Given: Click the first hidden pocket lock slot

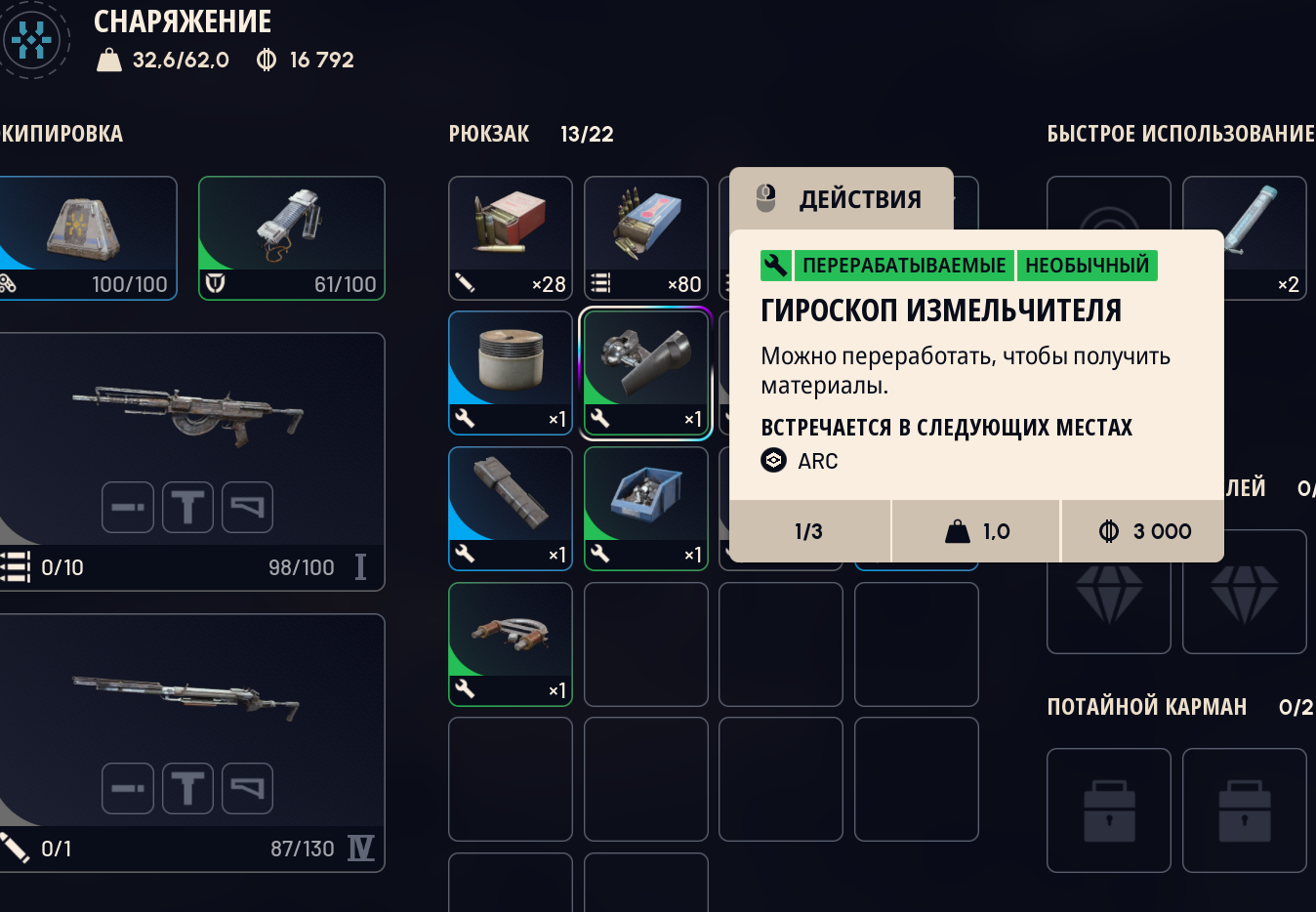Looking at the screenshot, I should pyautogui.click(x=1109, y=810).
